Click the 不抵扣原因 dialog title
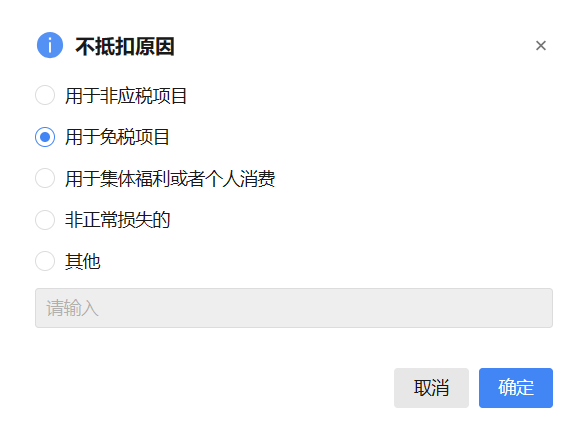The width and height of the screenshot is (581, 438). coord(125,46)
